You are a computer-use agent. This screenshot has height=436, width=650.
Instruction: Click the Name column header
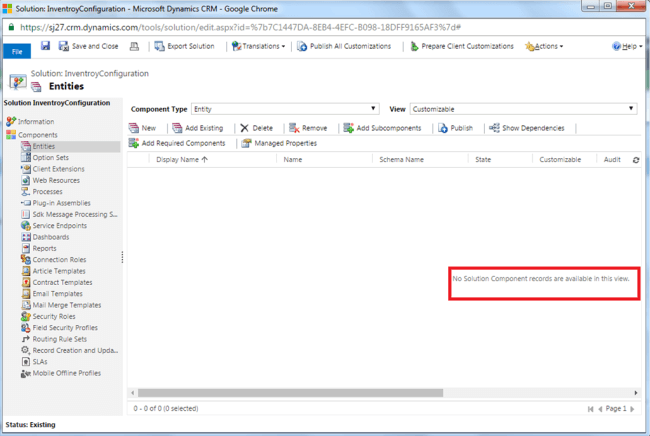coord(293,160)
